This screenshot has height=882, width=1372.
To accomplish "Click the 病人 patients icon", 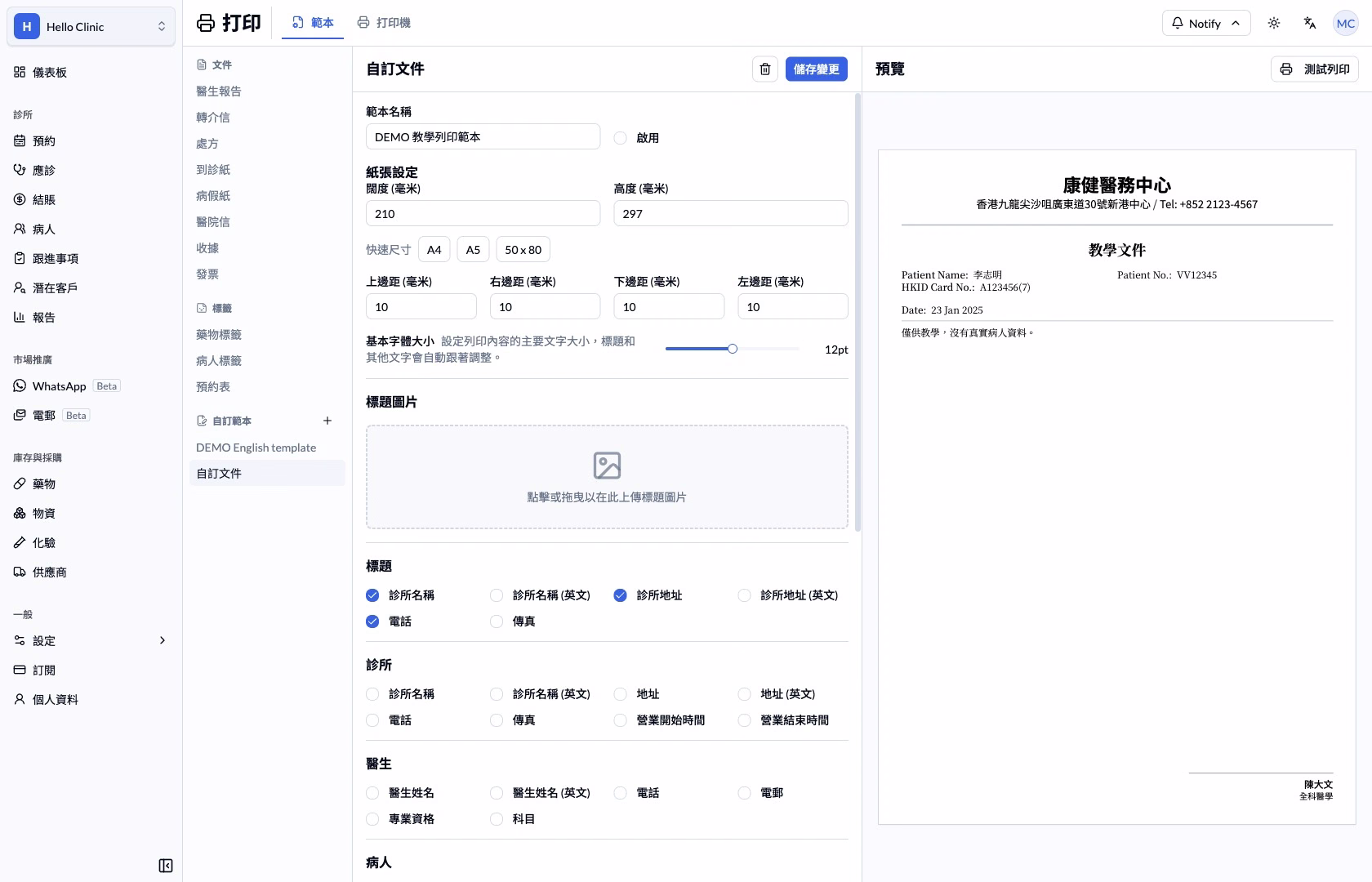I will click(20, 229).
